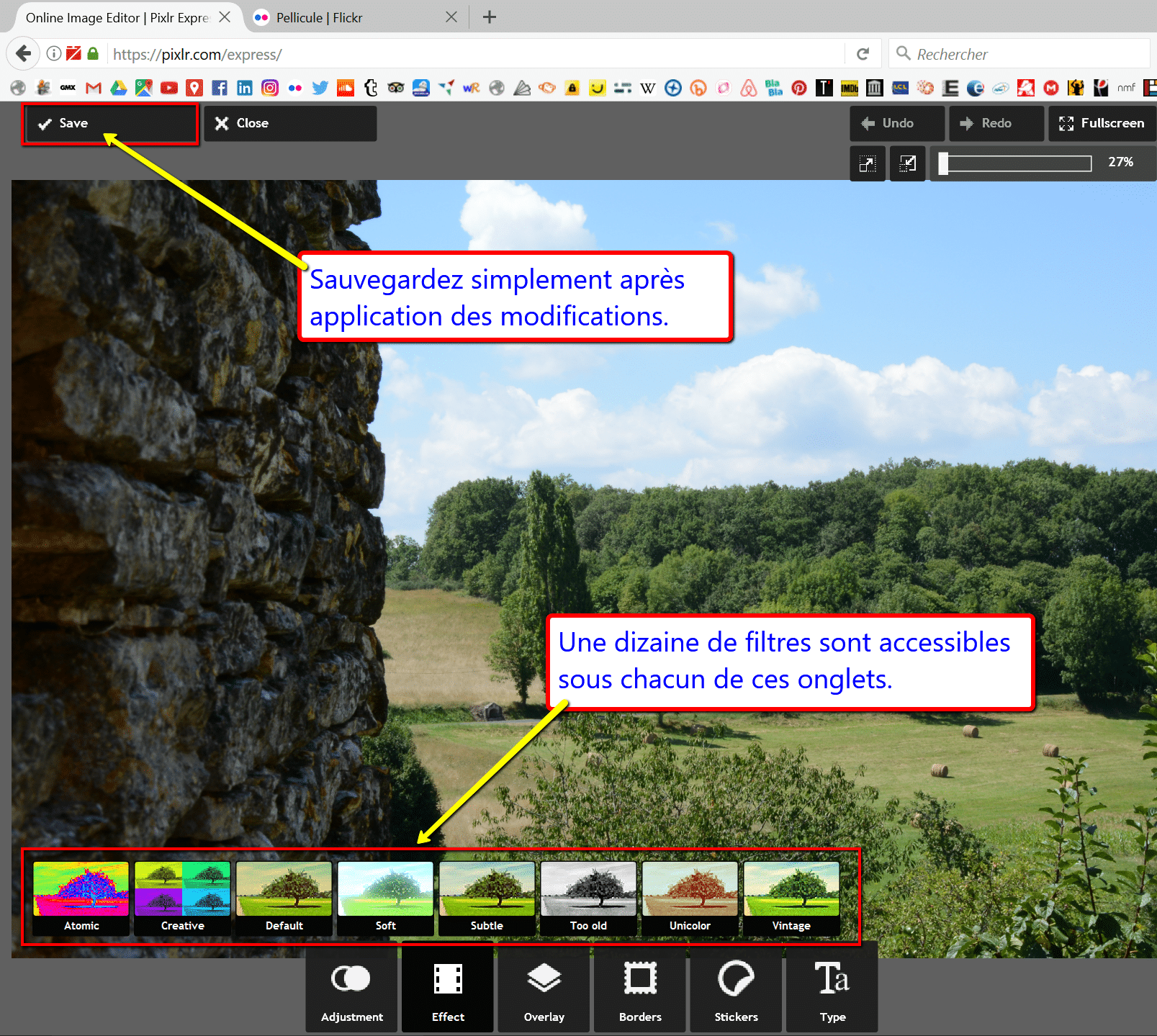The height and width of the screenshot is (1036, 1157).
Task: Open the LinkedIn bookmark
Action: click(245, 88)
